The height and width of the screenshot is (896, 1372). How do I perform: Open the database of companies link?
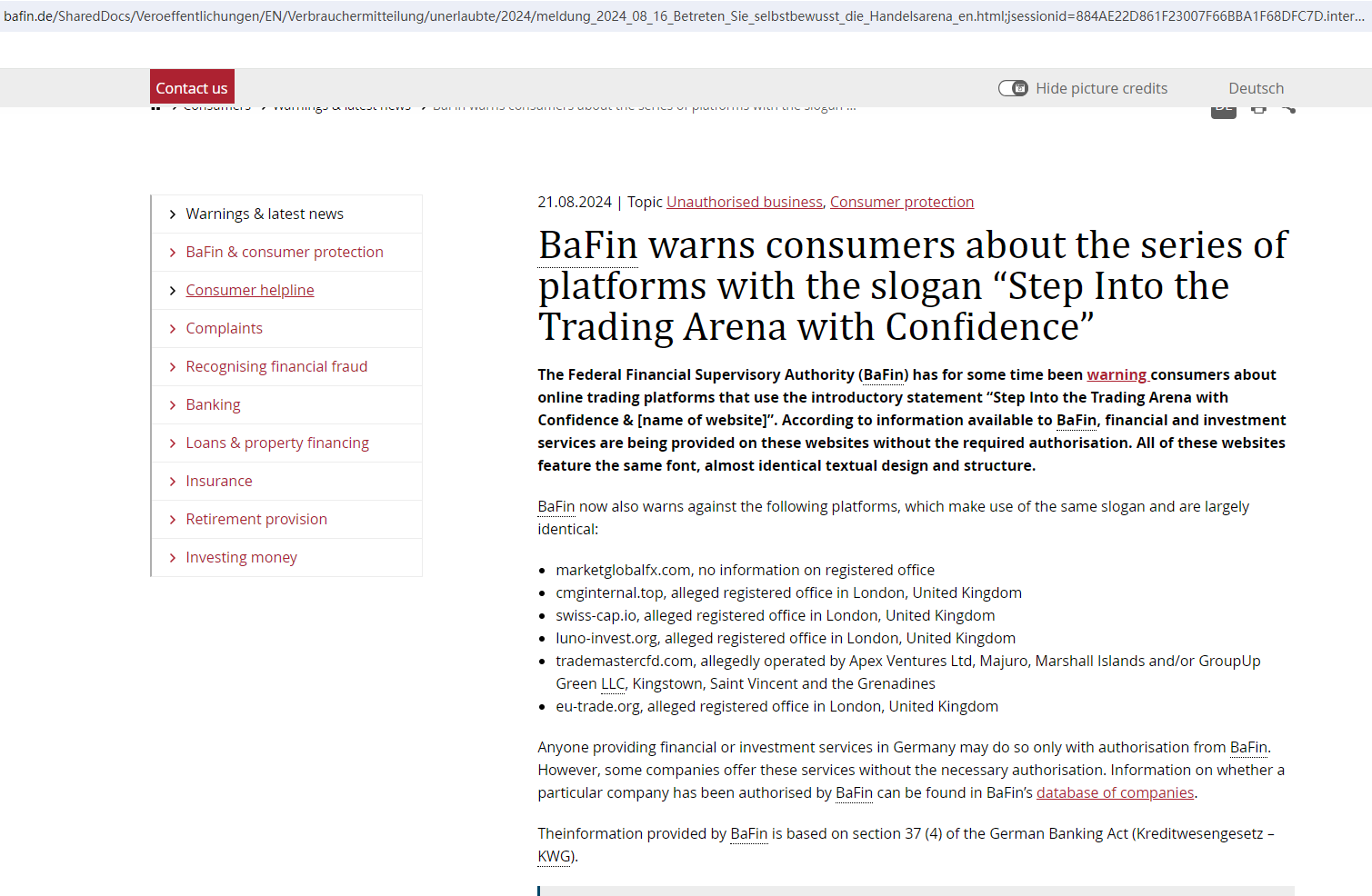pos(1115,792)
